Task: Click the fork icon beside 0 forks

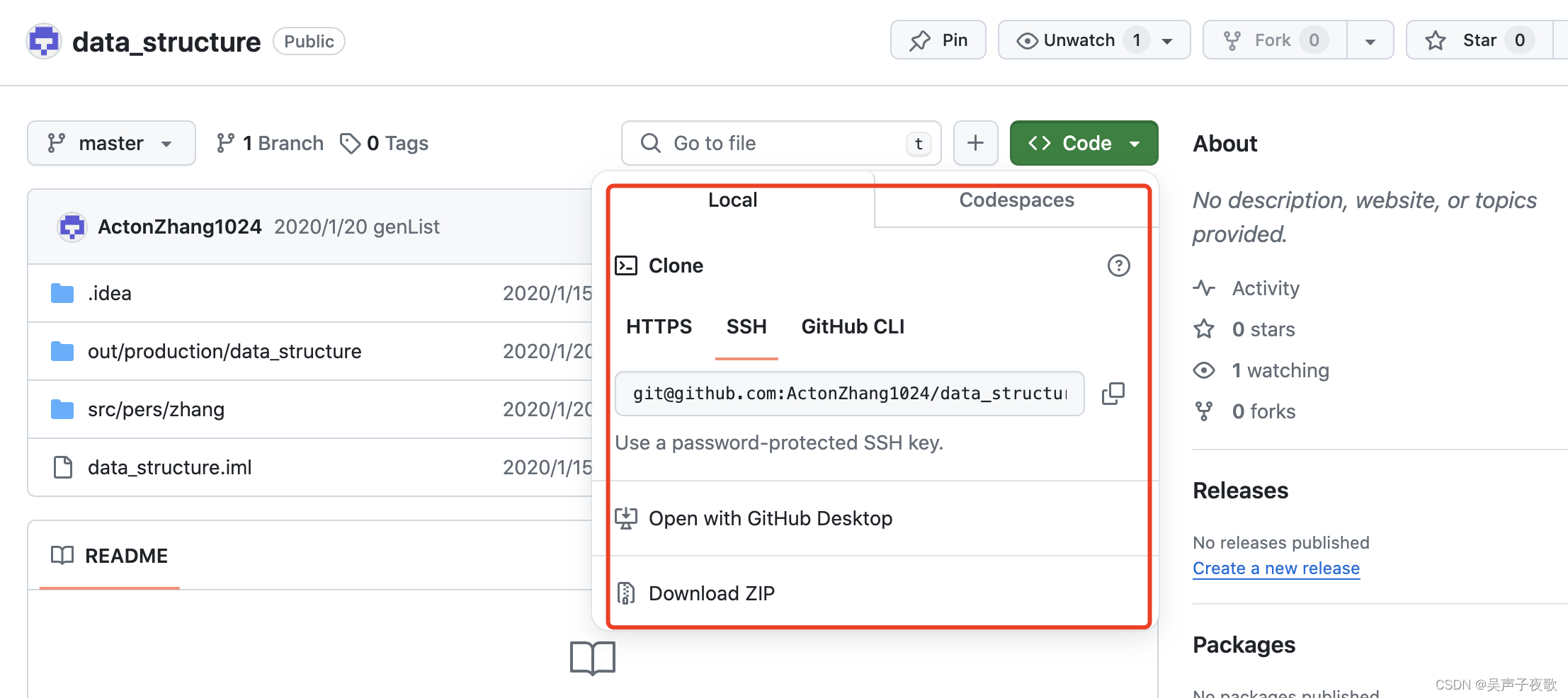Action: (1204, 411)
